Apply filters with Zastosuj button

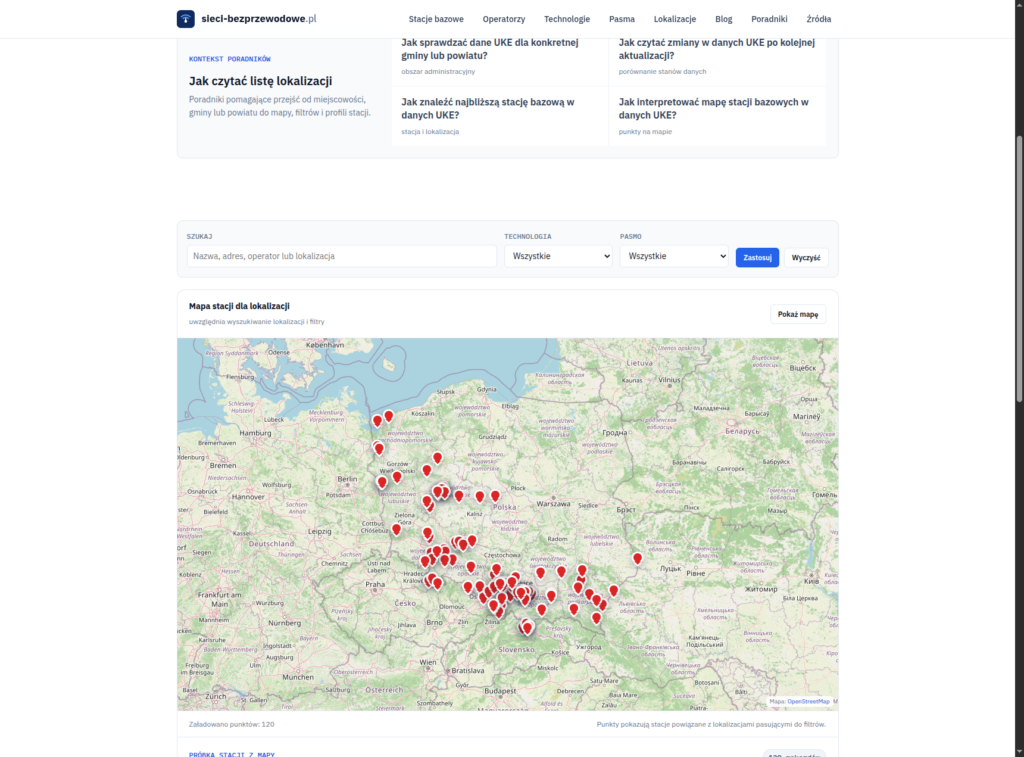coord(758,257)
